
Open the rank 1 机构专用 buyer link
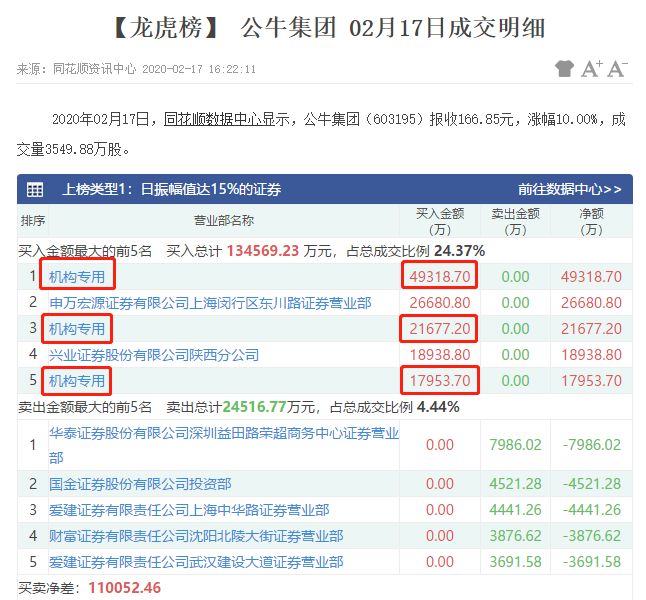(x=77, y=277)
